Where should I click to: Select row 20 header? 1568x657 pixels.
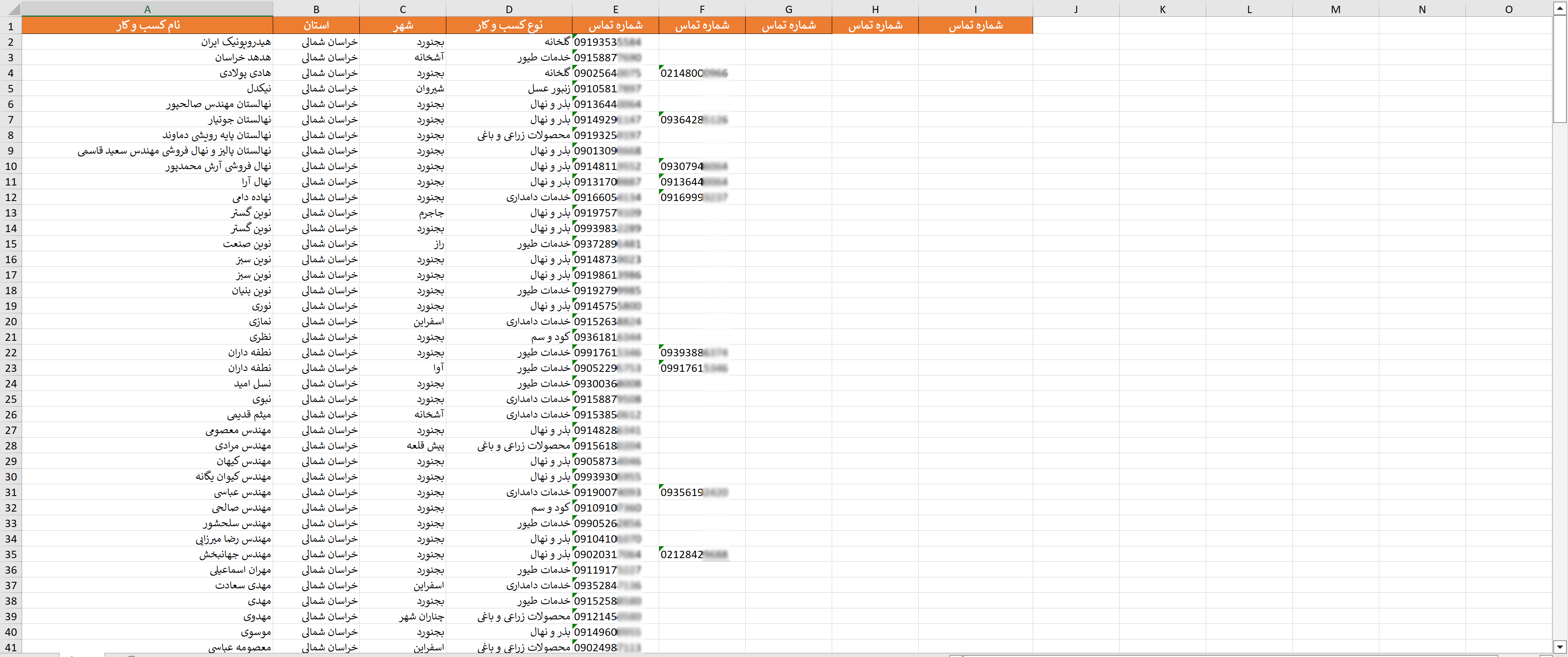[11, 322]
